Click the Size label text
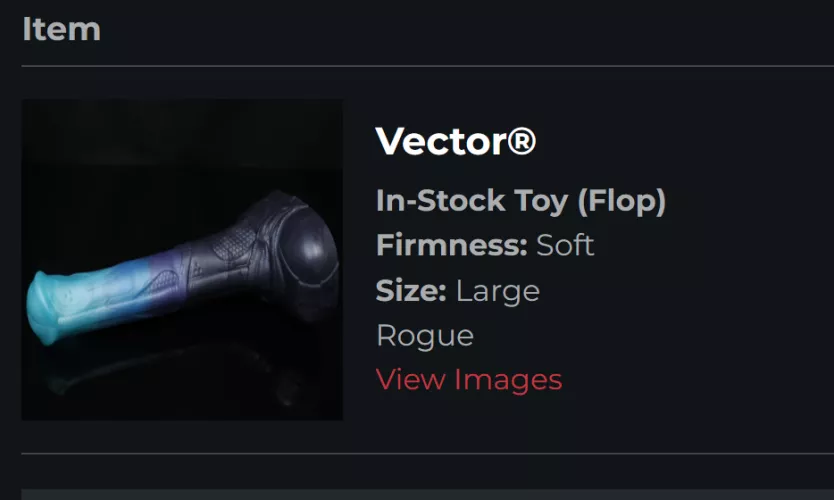Screen dimensions: 834x500 [411, 291]
